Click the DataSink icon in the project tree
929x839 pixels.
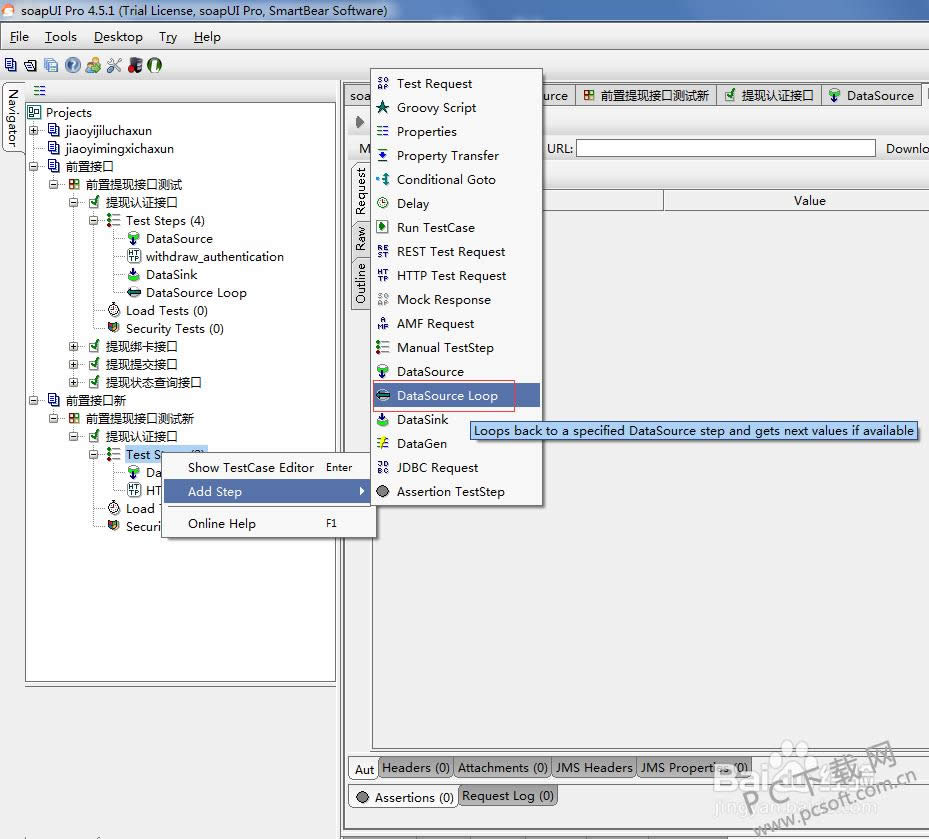pyautogui.click(x=134, y=275)
